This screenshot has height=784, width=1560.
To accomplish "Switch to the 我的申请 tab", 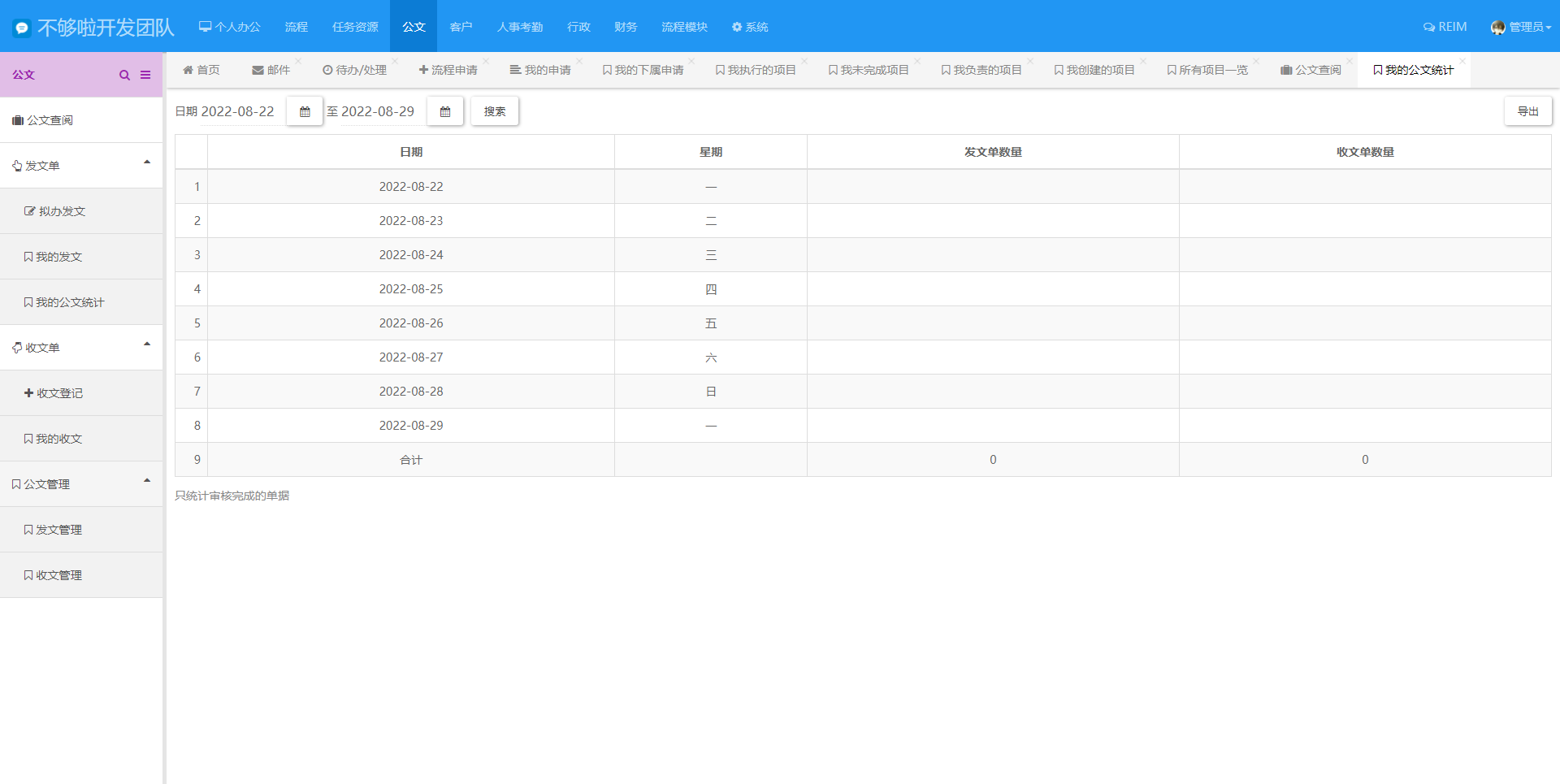I will pyautogui.click(x=540, y=70).
